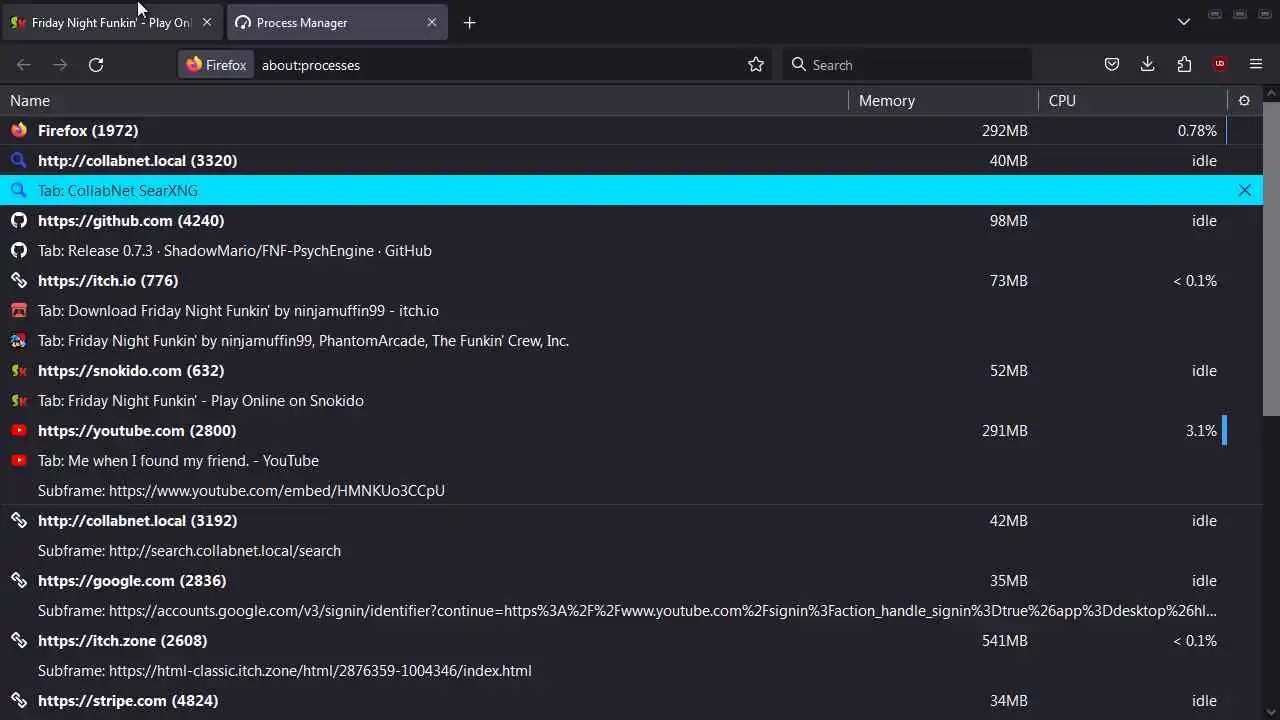Sort processes by the Name column header

pyautogui.click(x=424, y=100)
